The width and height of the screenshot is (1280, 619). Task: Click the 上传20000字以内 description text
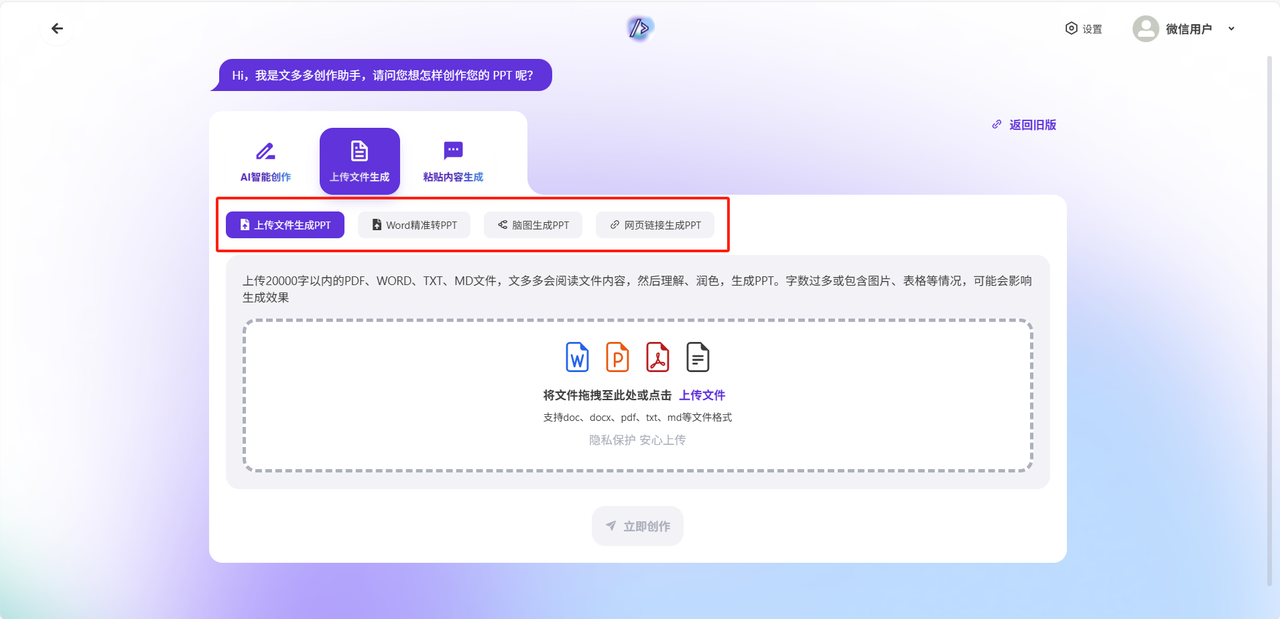(x=637, y=289)
